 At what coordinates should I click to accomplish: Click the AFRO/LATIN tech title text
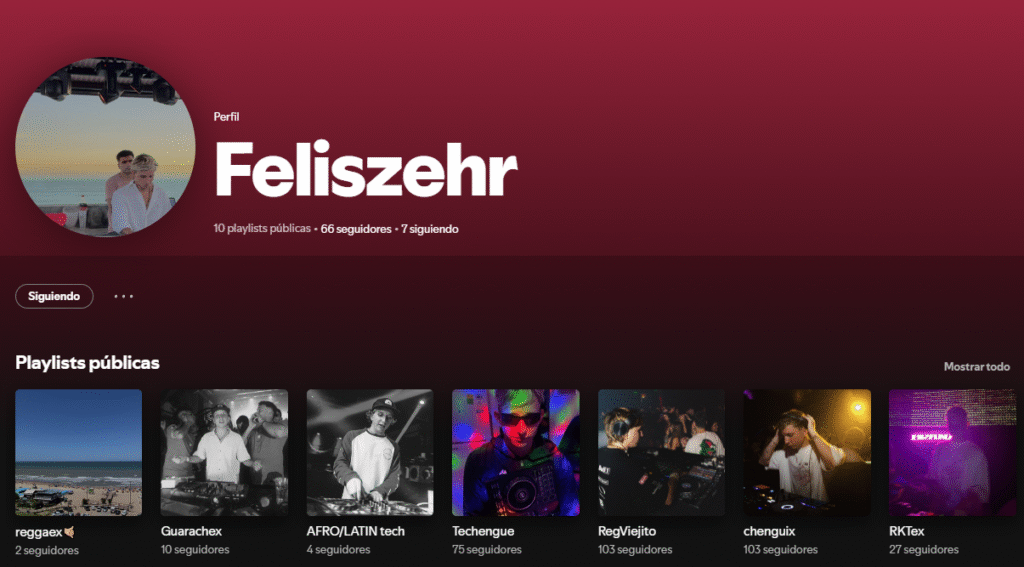[x=355, y=531]
